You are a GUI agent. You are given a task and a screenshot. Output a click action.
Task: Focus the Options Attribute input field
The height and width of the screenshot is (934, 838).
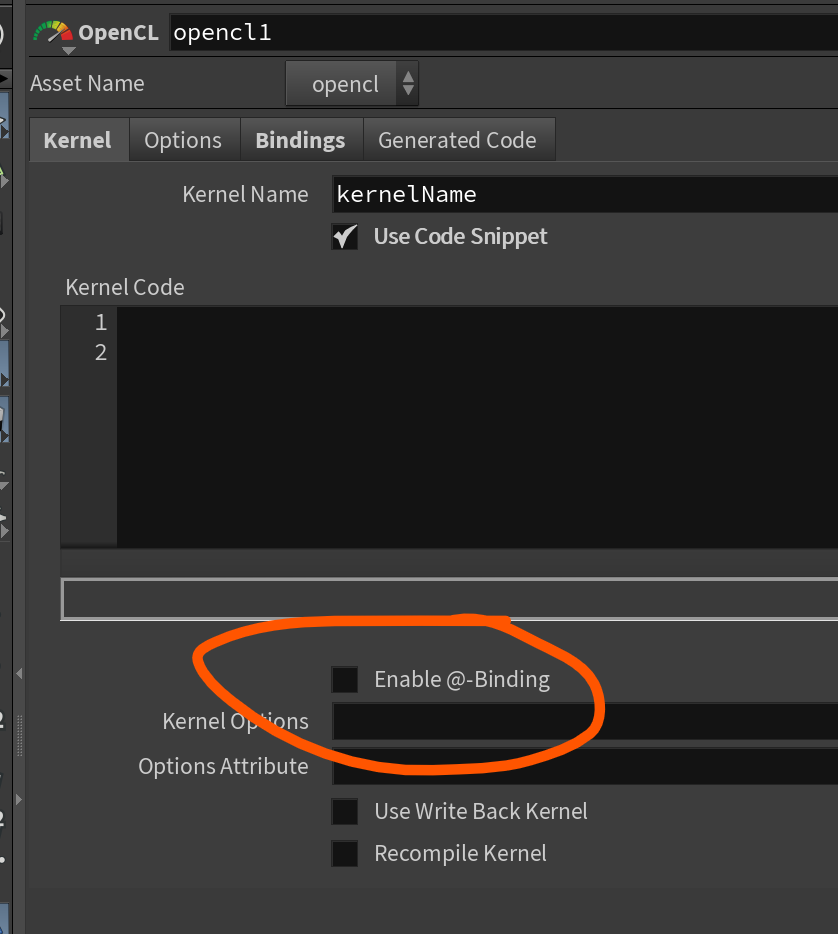[585, 767]
